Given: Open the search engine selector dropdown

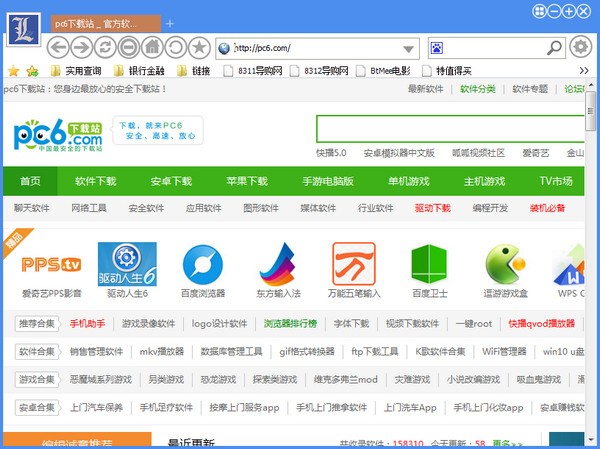Looking at the screenshot, I should pyautogui.click(x=557, y=48).
